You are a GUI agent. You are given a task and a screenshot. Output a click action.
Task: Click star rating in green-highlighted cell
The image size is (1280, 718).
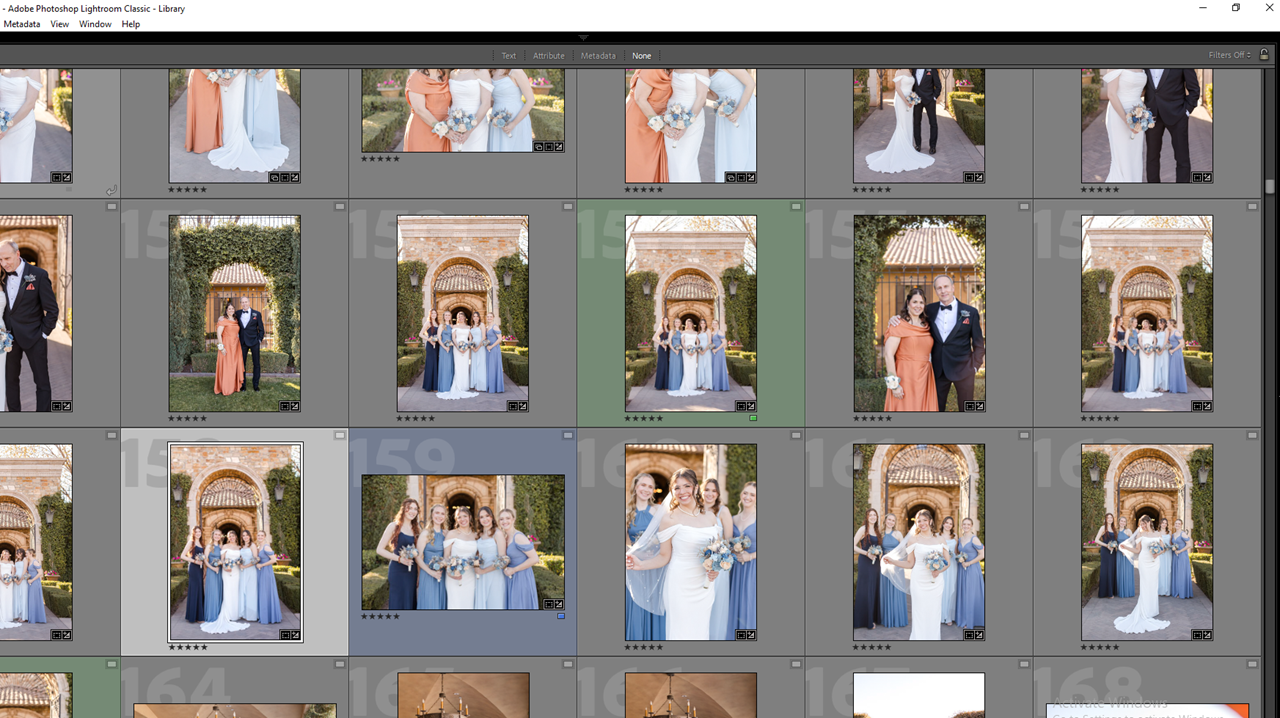coord(644,418)
